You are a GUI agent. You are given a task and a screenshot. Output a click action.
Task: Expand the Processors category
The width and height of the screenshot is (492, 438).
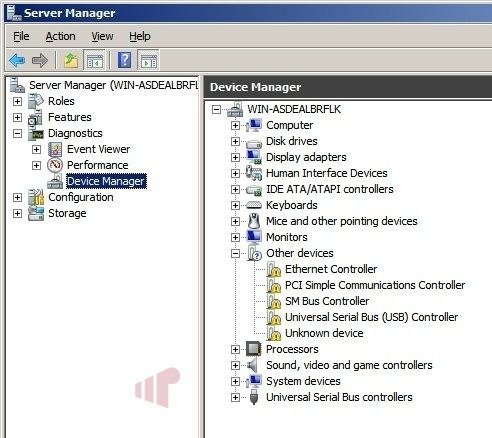pos(235,349)
